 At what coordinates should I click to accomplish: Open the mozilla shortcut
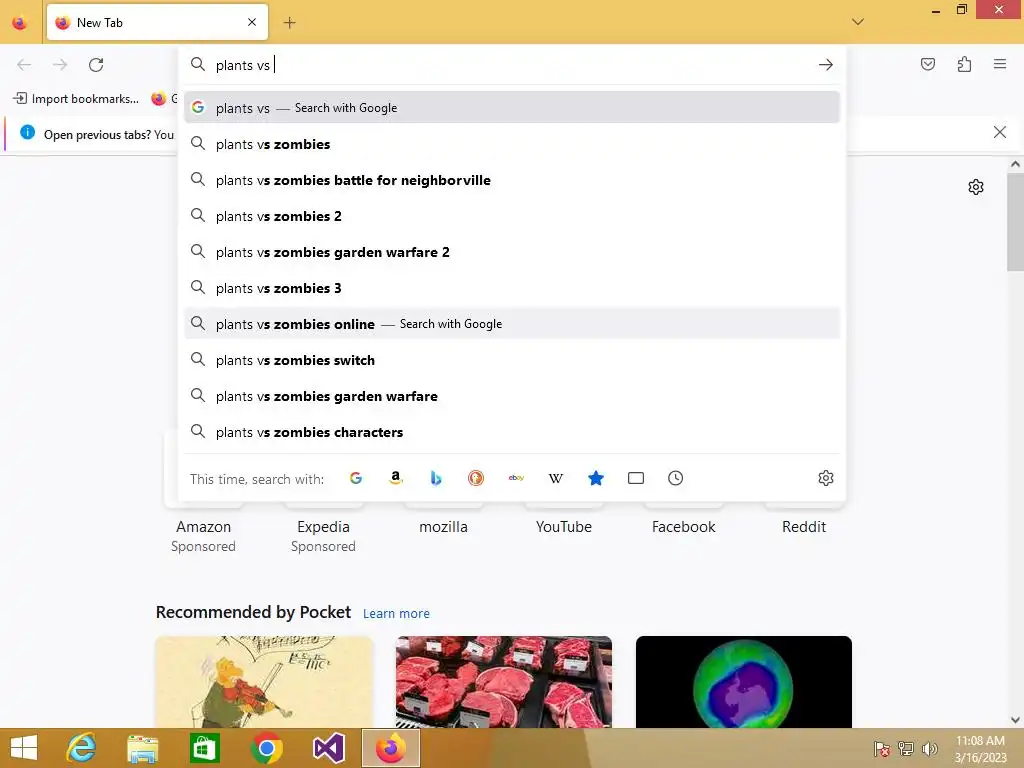click(x=443, y=527)
